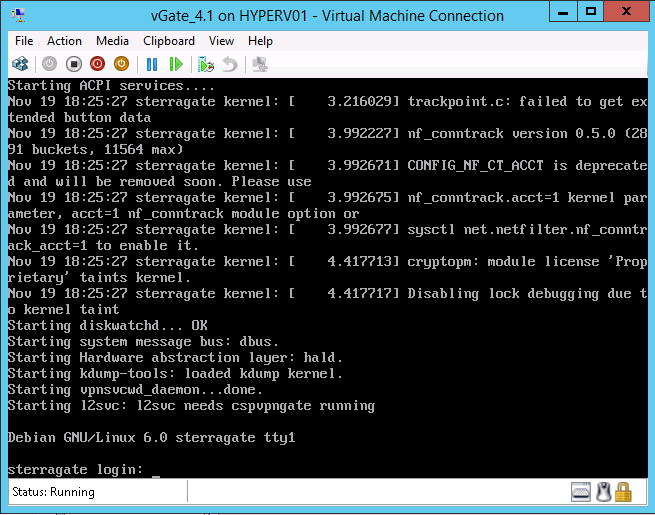
Task: Open the Action menu
Action: 64,41
